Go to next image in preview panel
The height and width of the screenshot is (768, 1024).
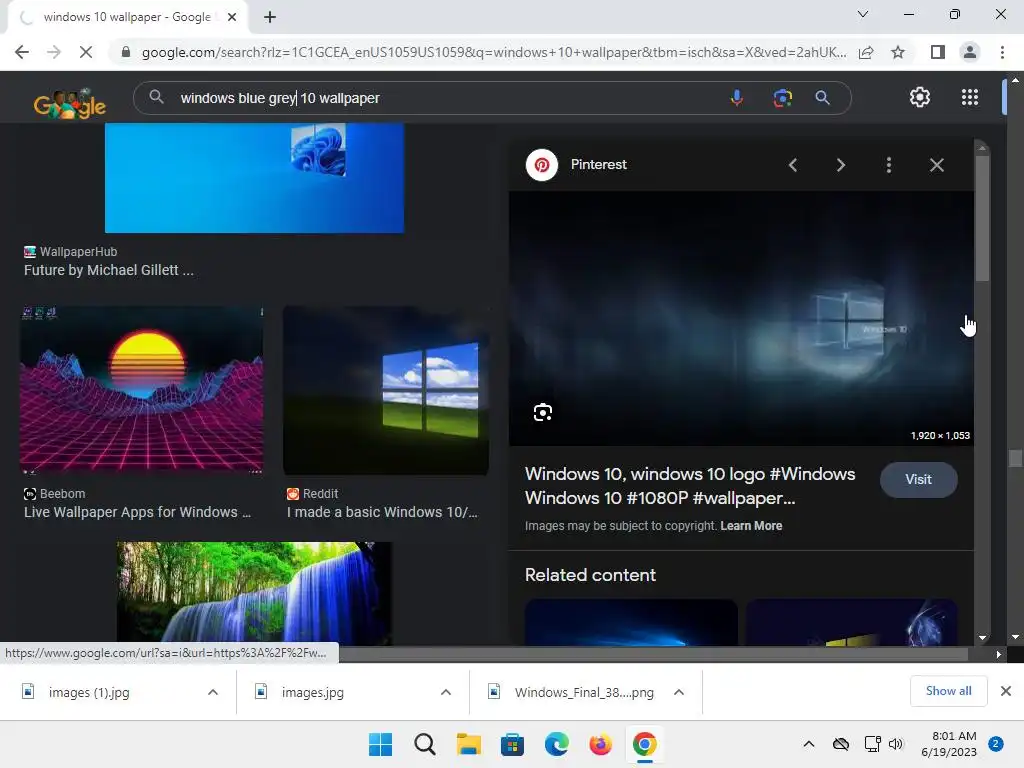[840, 165]
